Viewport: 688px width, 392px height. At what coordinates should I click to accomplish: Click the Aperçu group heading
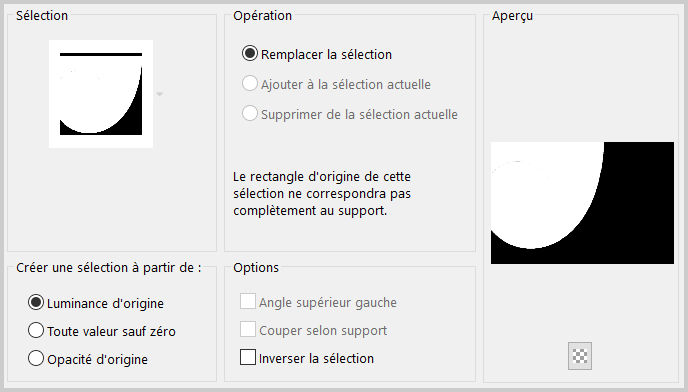(512, 16)
